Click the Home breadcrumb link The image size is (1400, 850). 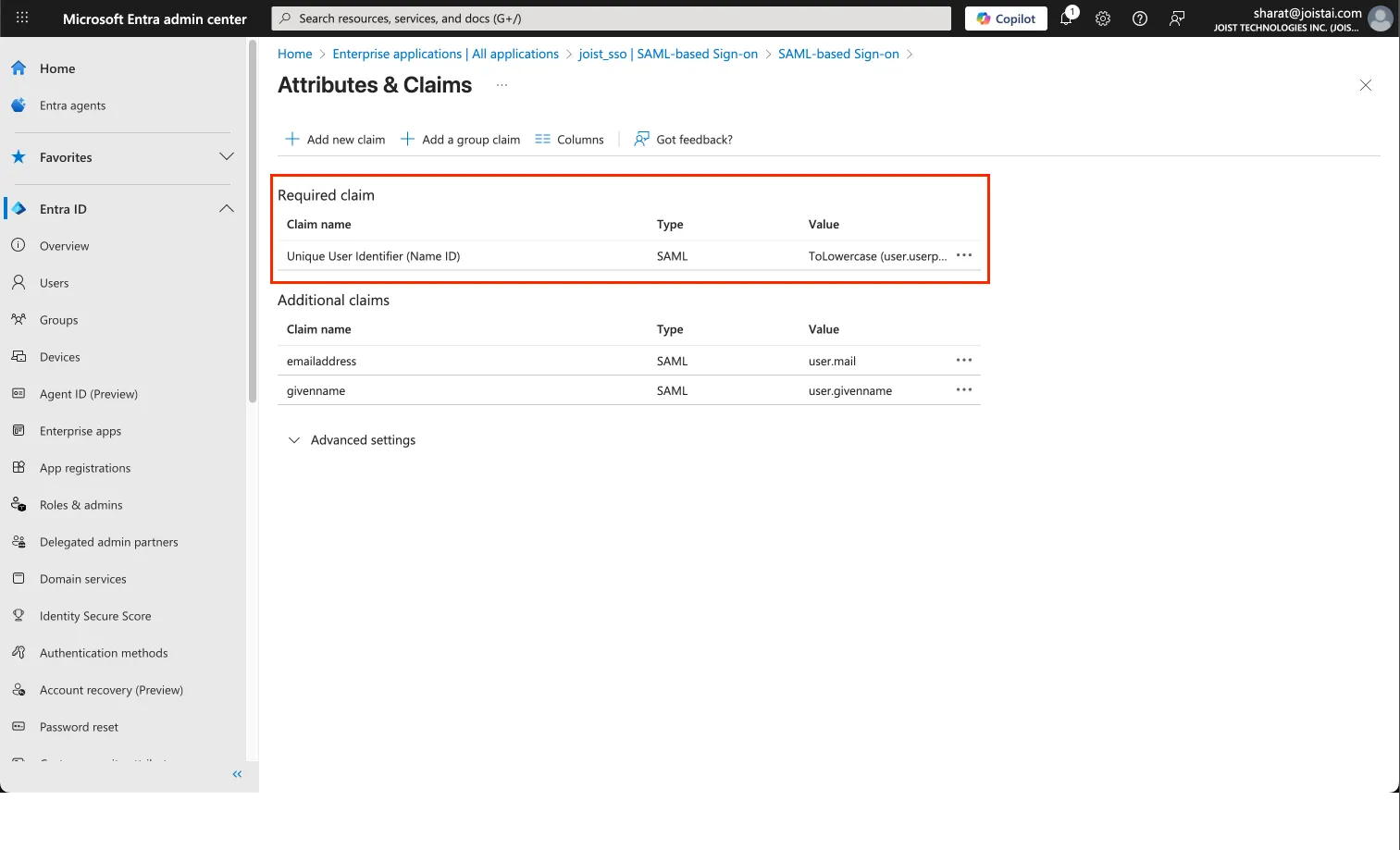click(294, 54)
